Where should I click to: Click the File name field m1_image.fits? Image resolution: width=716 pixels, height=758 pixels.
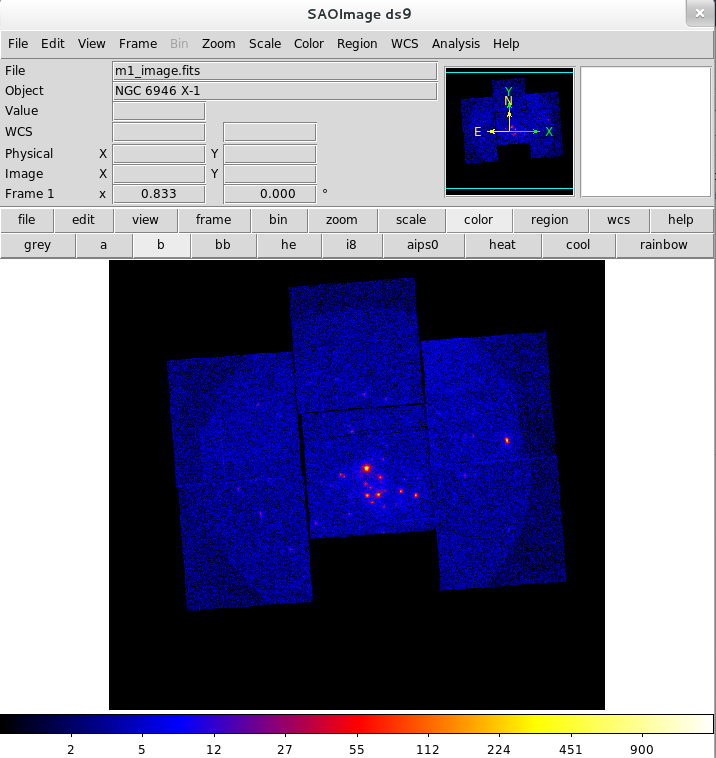click(275, 71)
